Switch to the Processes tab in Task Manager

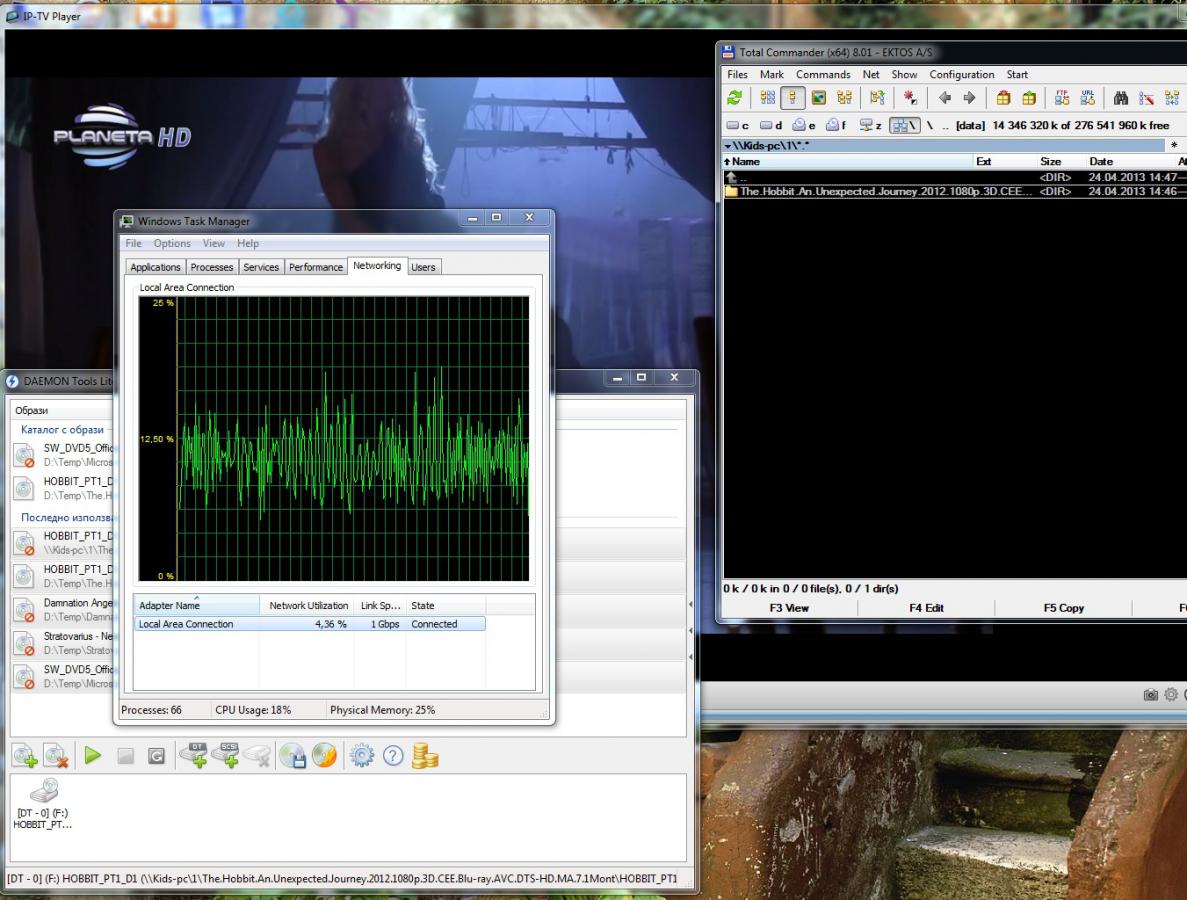tap(212, 267)
